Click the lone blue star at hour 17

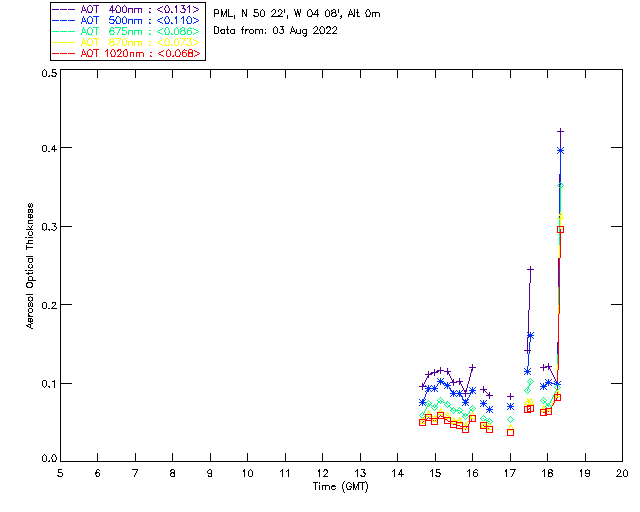pyautogui.click(x=510, y=407)
